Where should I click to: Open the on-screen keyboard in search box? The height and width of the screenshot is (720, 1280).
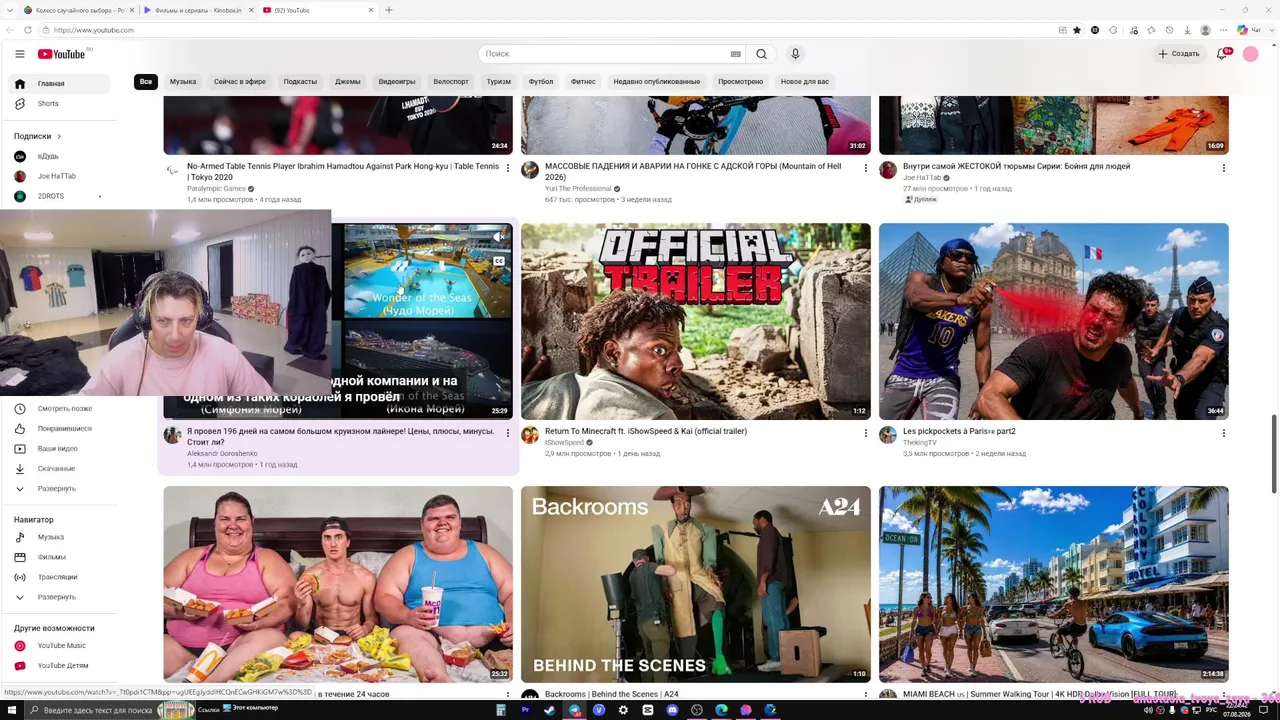735,54
